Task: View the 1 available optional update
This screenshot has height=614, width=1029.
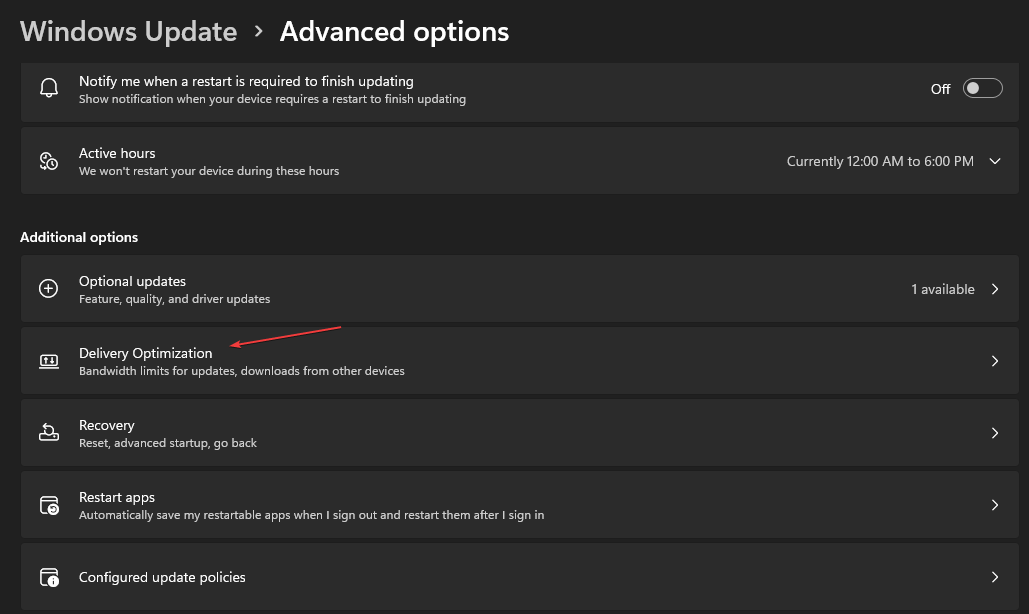Action: point(945,288)
